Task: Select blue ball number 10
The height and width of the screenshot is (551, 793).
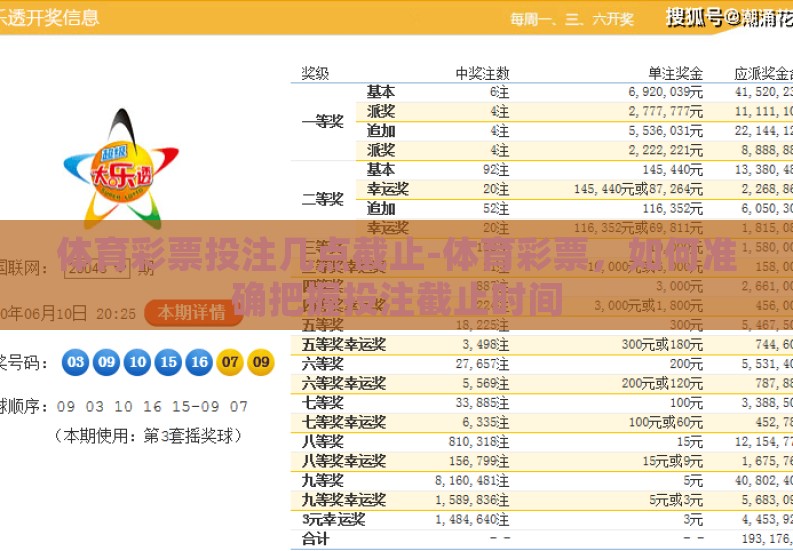Action: pyautogui.click(x=138, y=362)
